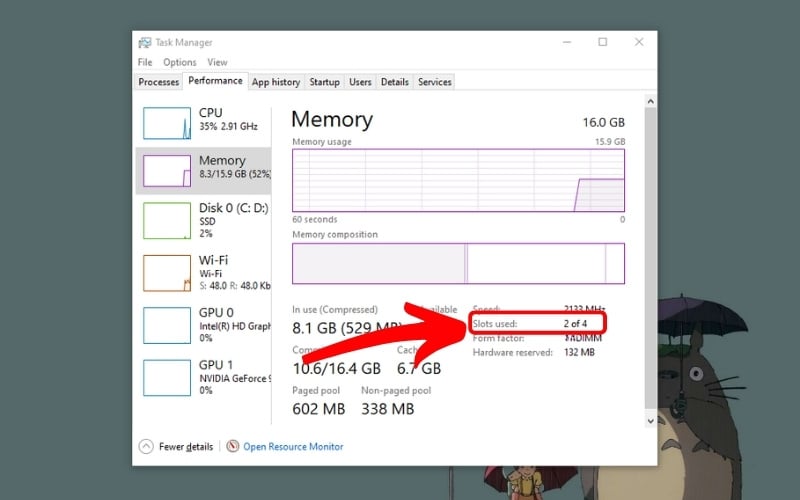Open the Options menu
The width and height of the screenshot is (800, 500).
coord(180,62)
